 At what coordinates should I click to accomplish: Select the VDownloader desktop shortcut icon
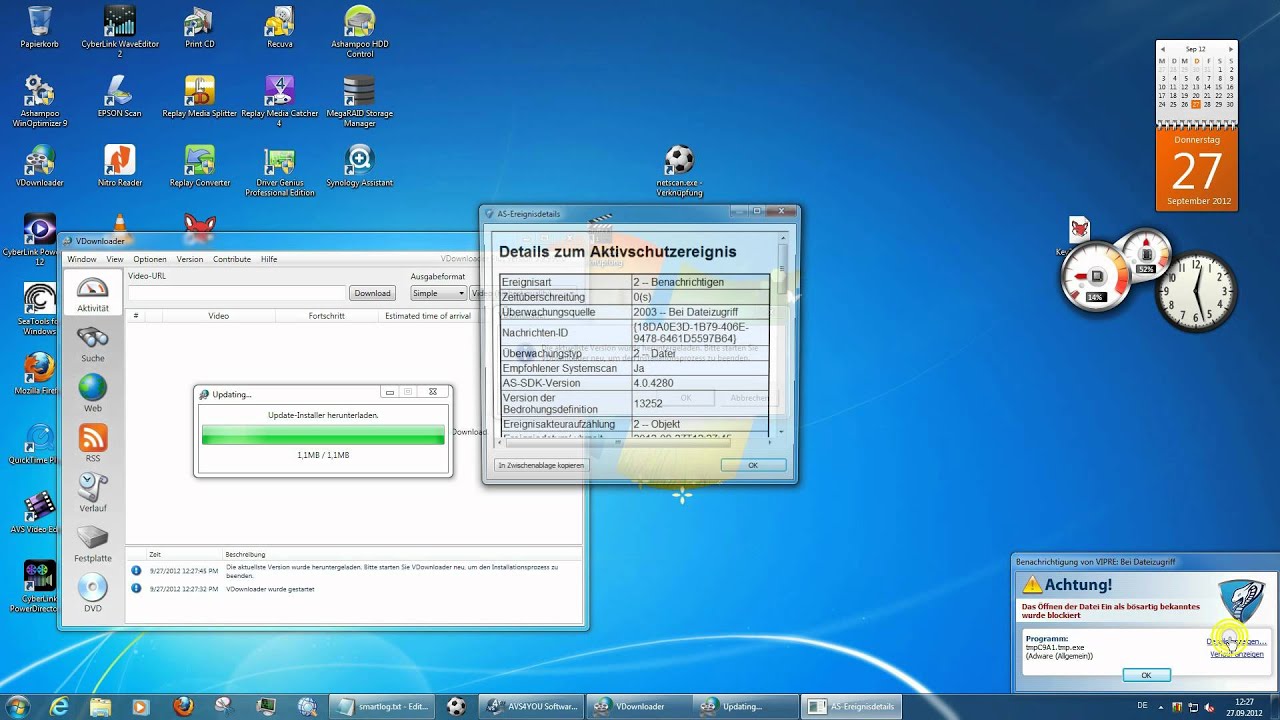coord(40,166)
